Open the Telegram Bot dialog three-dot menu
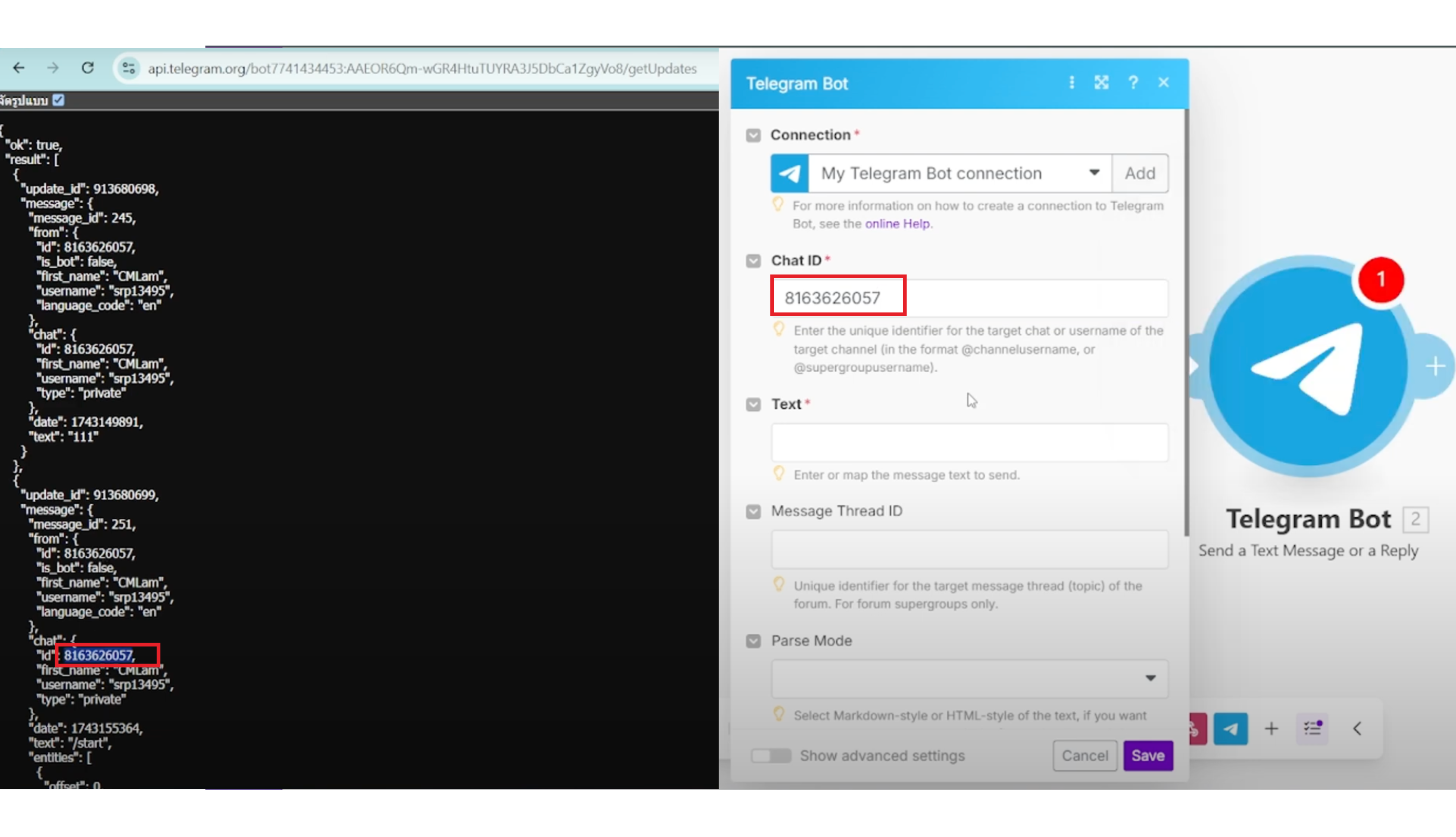Viewport: 1456px width, 837px height. pos(1071,83)
